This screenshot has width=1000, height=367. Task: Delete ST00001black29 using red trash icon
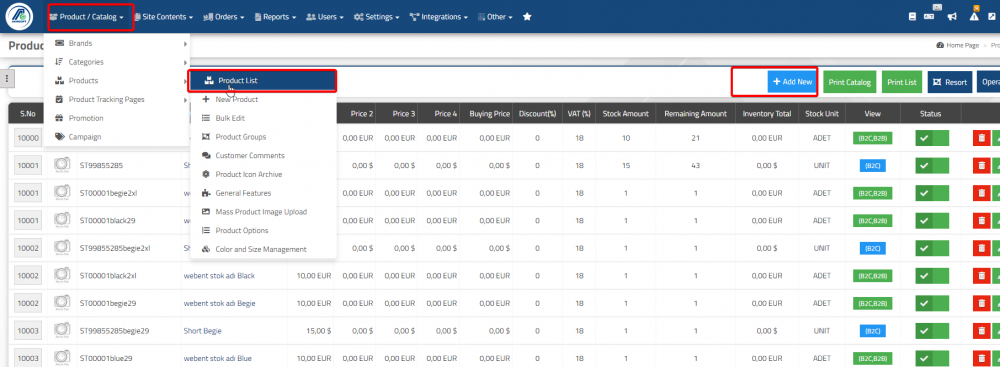coord(981,220)
